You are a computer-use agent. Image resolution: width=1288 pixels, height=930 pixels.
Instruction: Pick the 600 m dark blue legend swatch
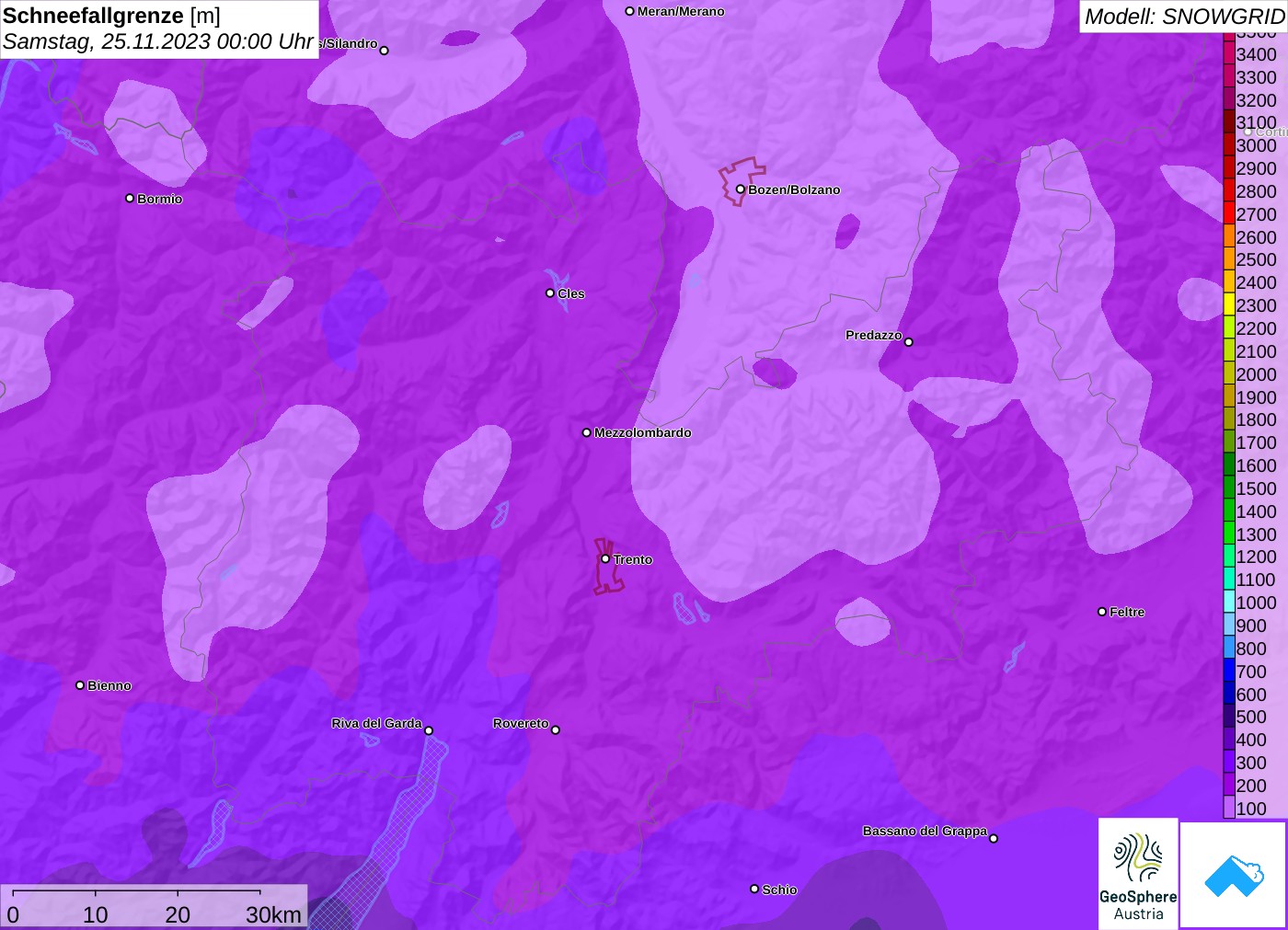tap(1229, 694)
